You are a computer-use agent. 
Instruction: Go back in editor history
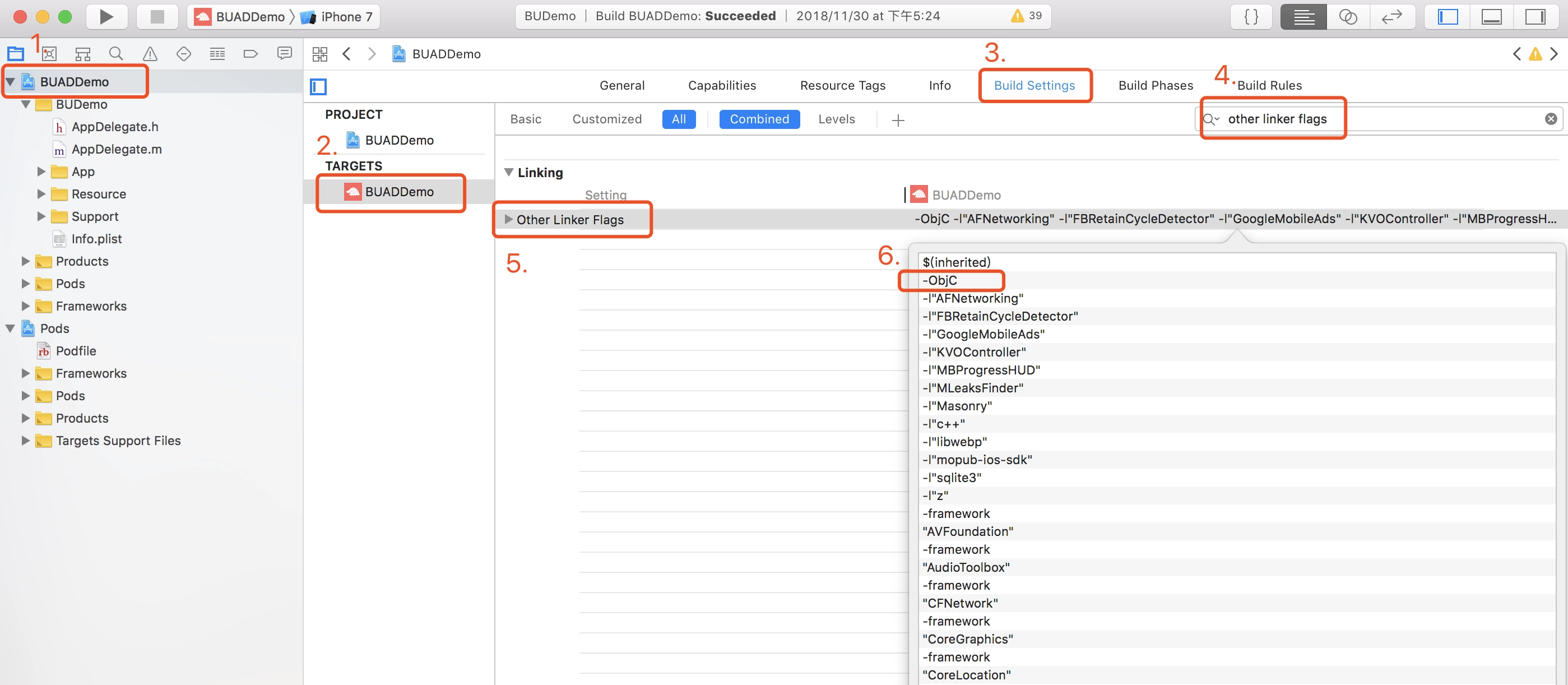click(x=347, y=54)
